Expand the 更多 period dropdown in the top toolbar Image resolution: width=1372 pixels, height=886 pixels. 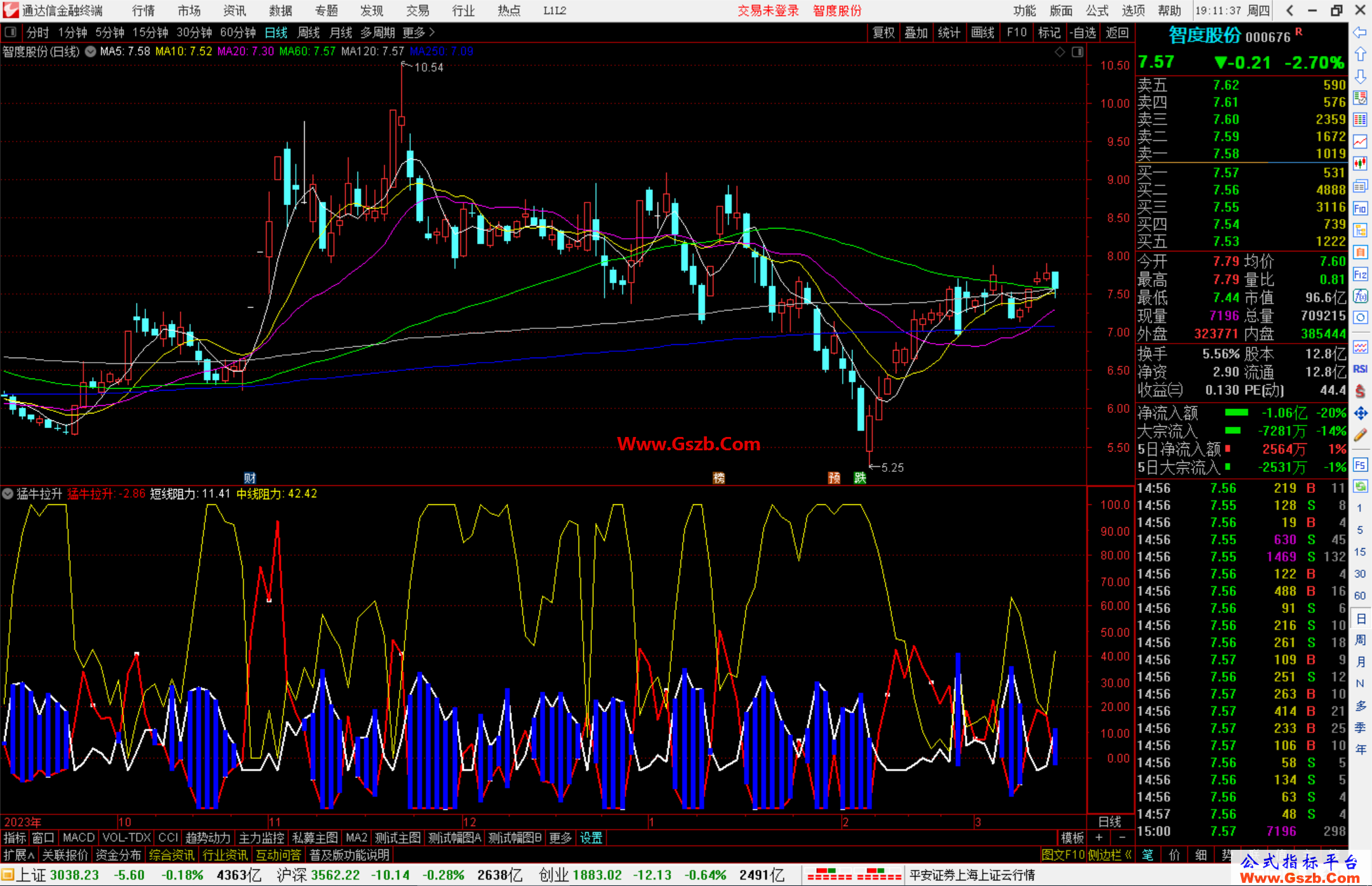click(419, 32)
